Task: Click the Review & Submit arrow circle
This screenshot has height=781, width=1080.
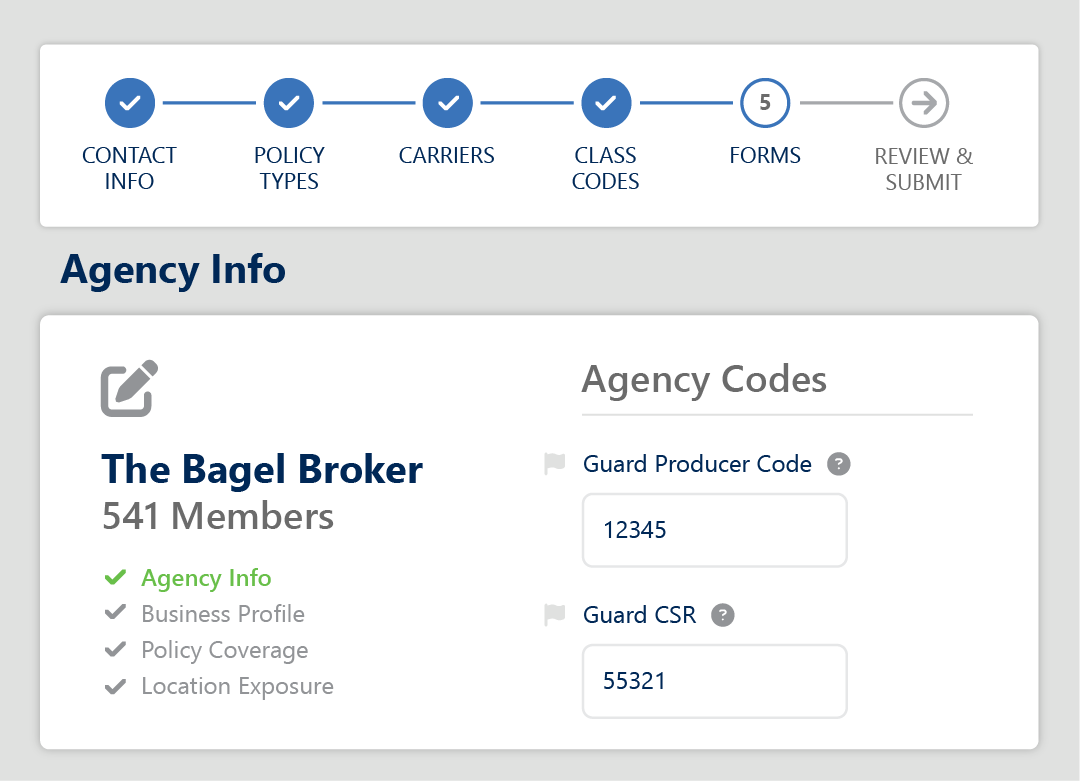Action: click(923, 103)
